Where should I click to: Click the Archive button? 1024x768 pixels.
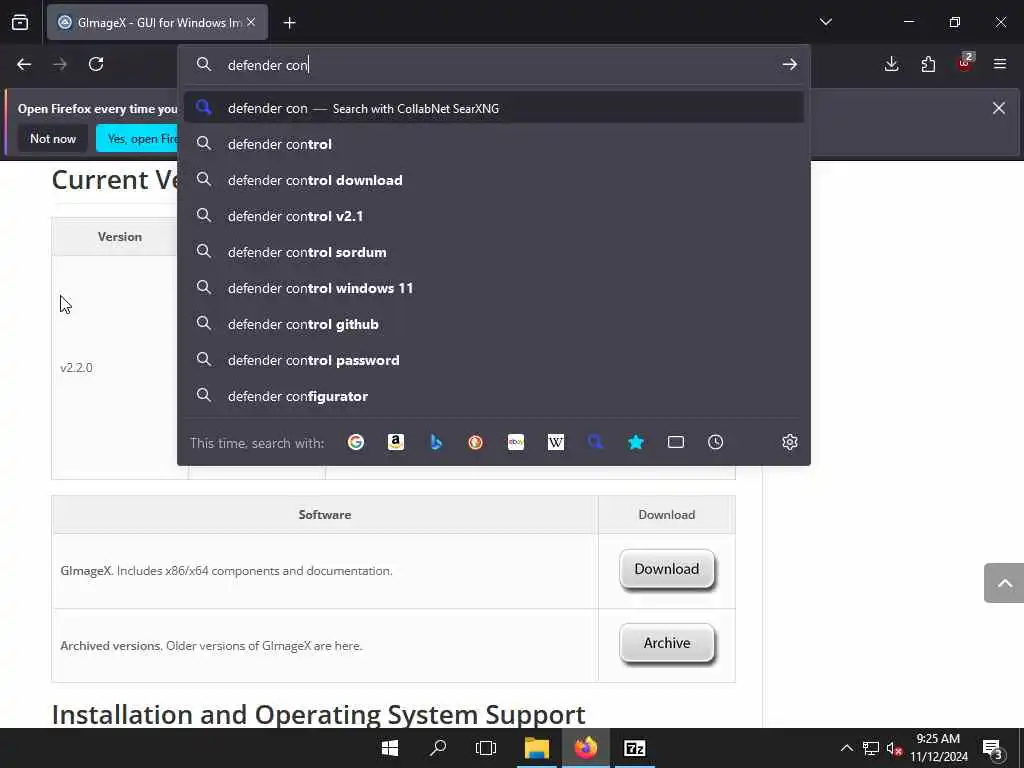[667, 643]
